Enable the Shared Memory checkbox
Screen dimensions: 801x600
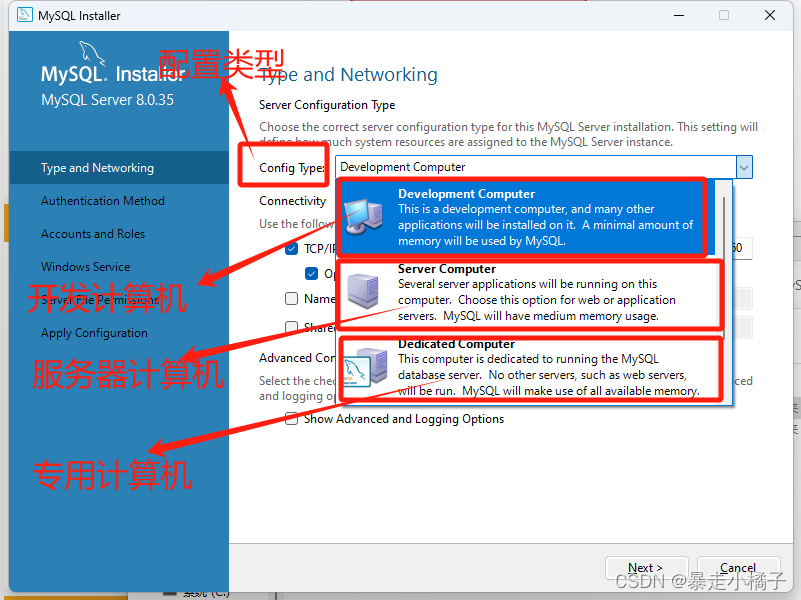(x=291, y=327)
